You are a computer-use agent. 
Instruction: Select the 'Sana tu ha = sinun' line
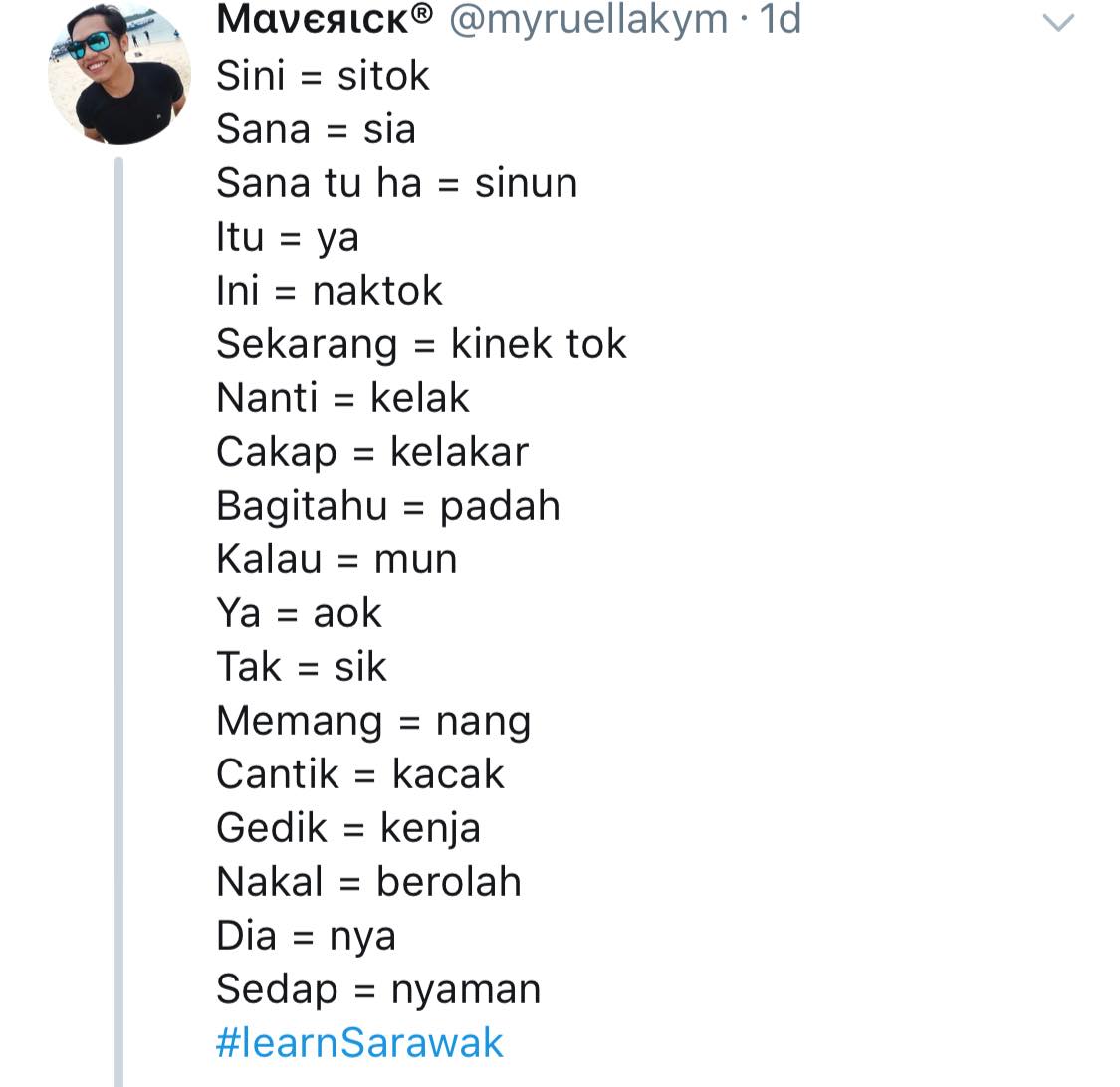tap(397, 183)
